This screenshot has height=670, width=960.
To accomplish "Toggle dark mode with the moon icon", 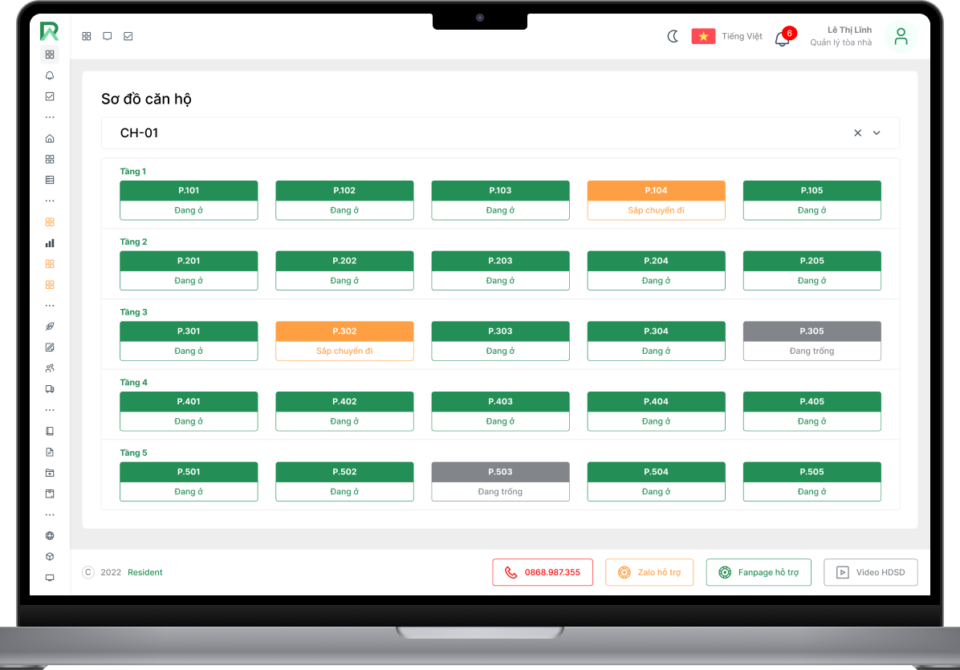I will [x=673, y=36].
